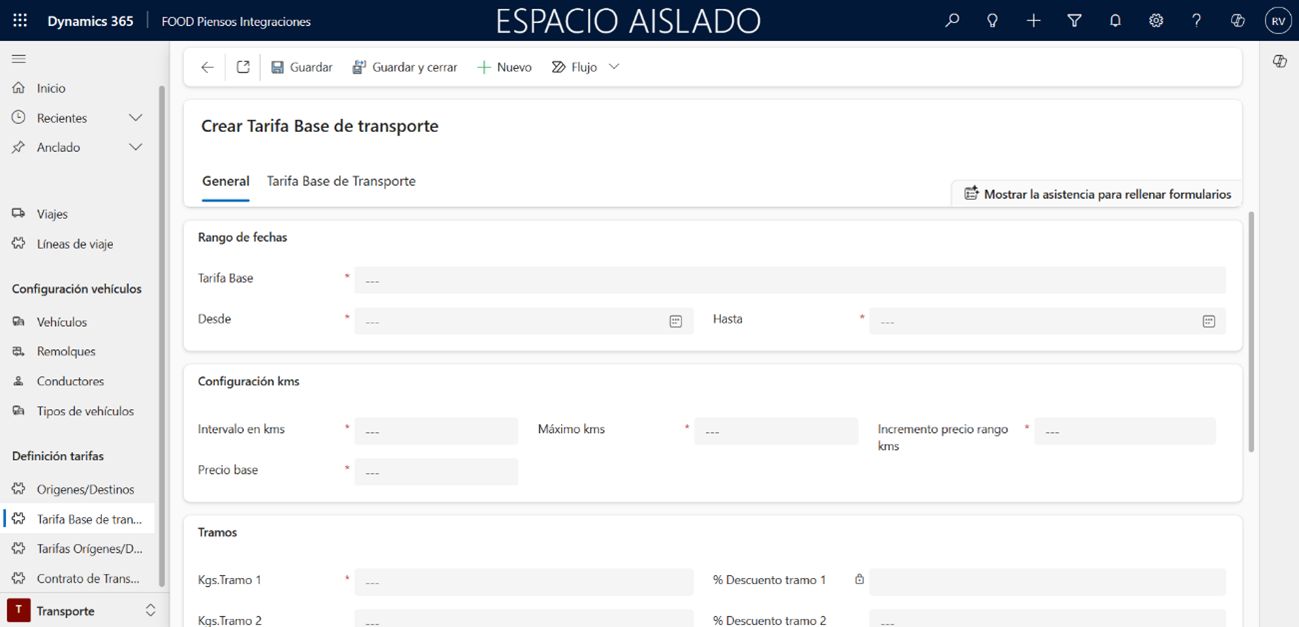This screenshot has height=627, width=1299.
Task: Click the search magnifier icon in header
Action: [952, 20]
